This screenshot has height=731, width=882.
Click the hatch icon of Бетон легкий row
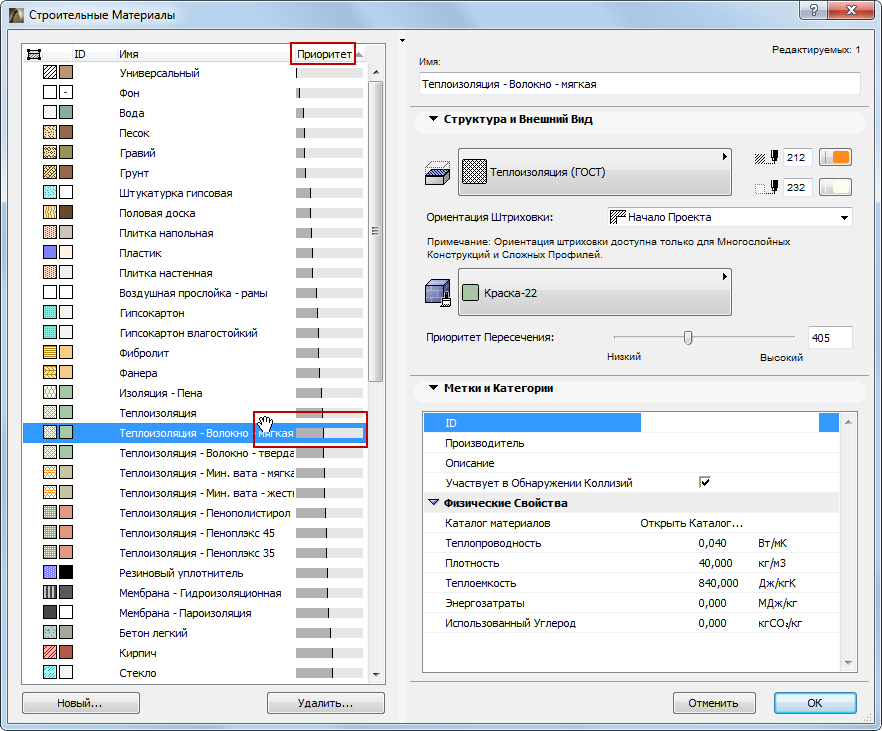[50, 632]
